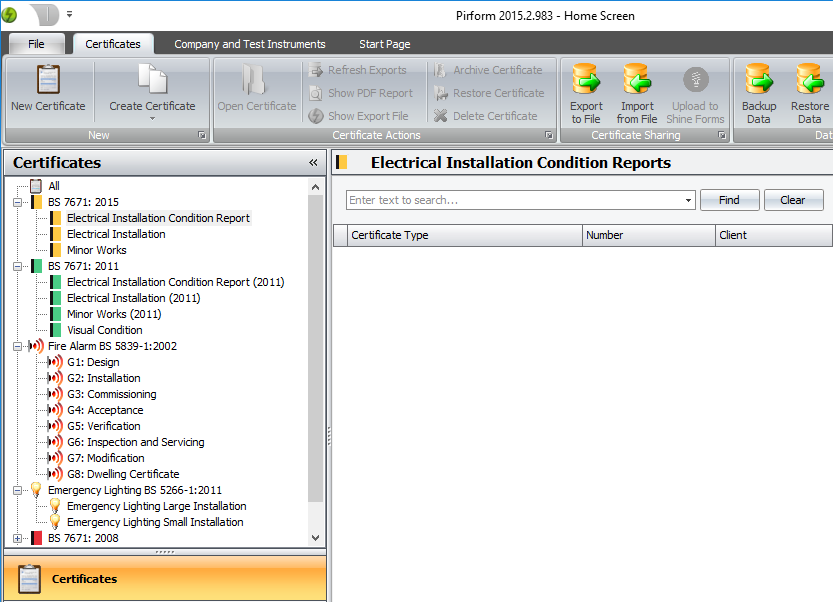The image size is (833, 602).
Task: Expand the BS 7671: 2008 tree node
Action: click(17, 538)
